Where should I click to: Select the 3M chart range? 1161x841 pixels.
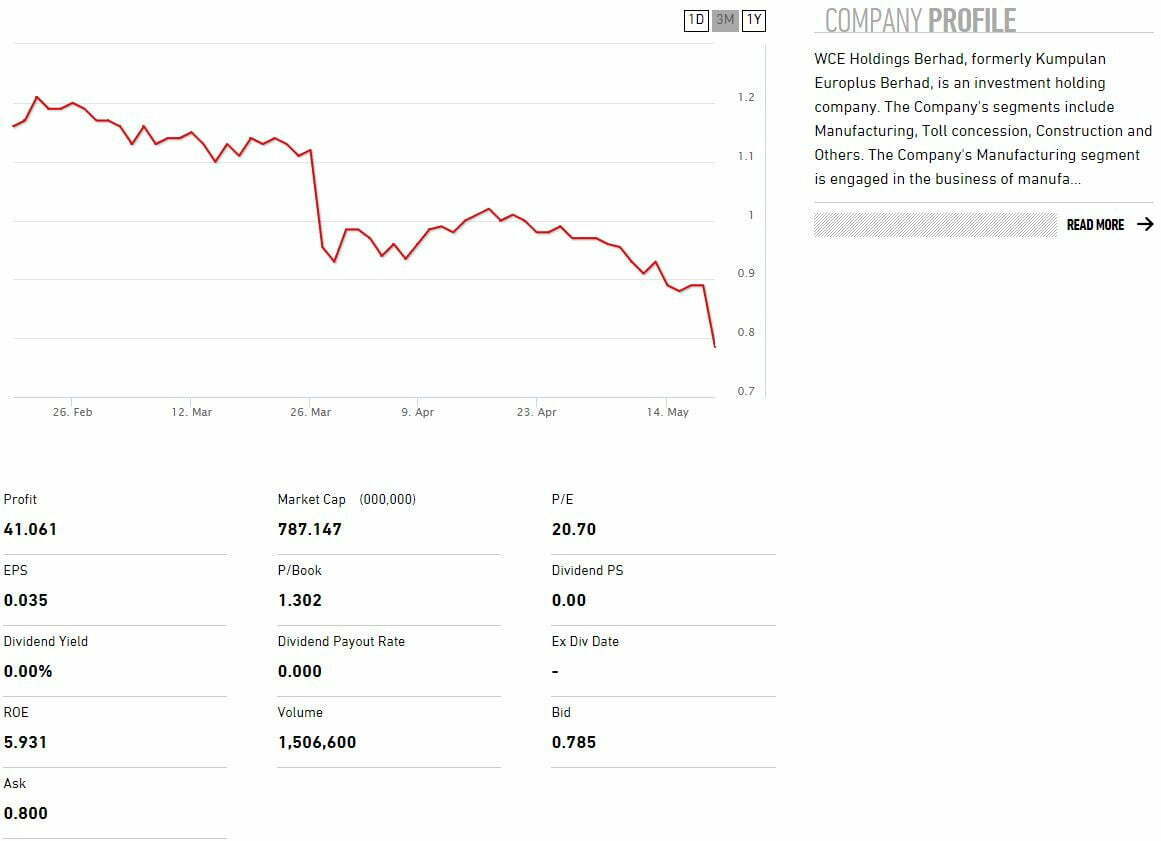coord(725,20)
